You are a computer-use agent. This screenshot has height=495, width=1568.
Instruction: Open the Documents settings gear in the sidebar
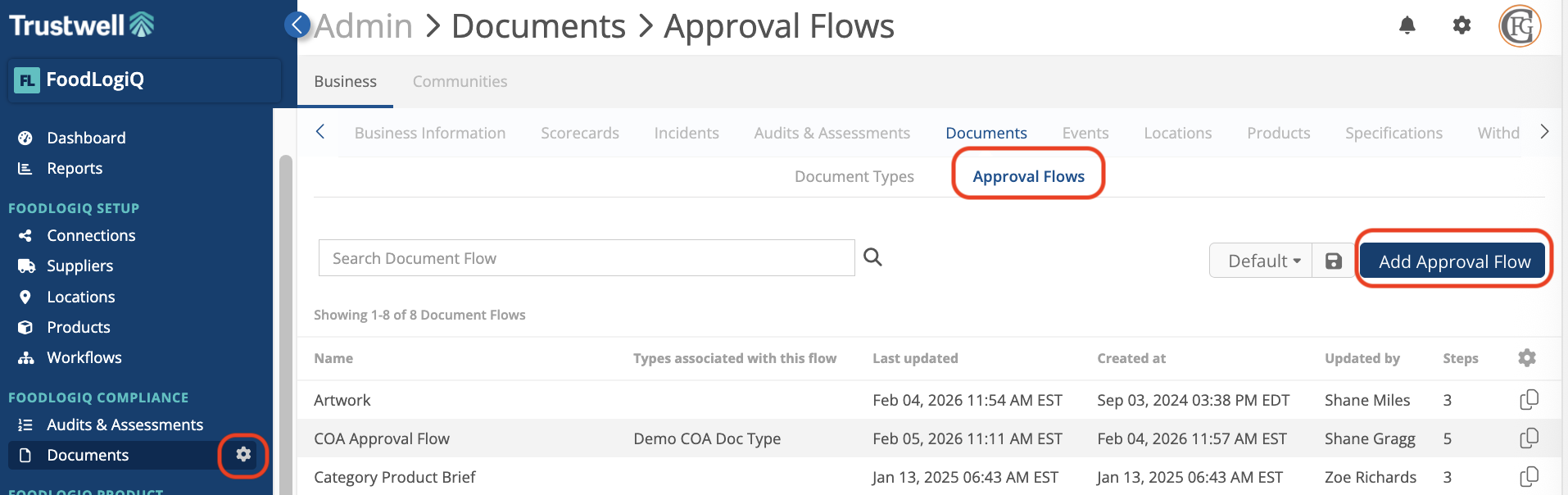point(243,455)
